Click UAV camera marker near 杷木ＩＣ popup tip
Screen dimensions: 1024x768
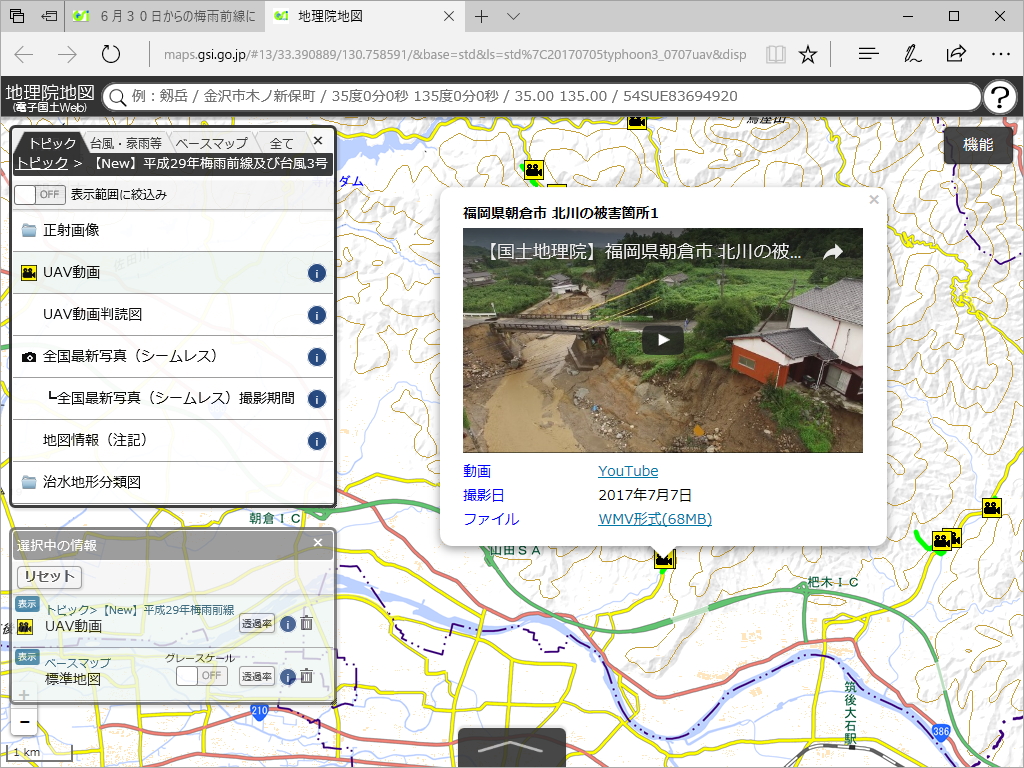pyautogui.click(x=664, y=559)
